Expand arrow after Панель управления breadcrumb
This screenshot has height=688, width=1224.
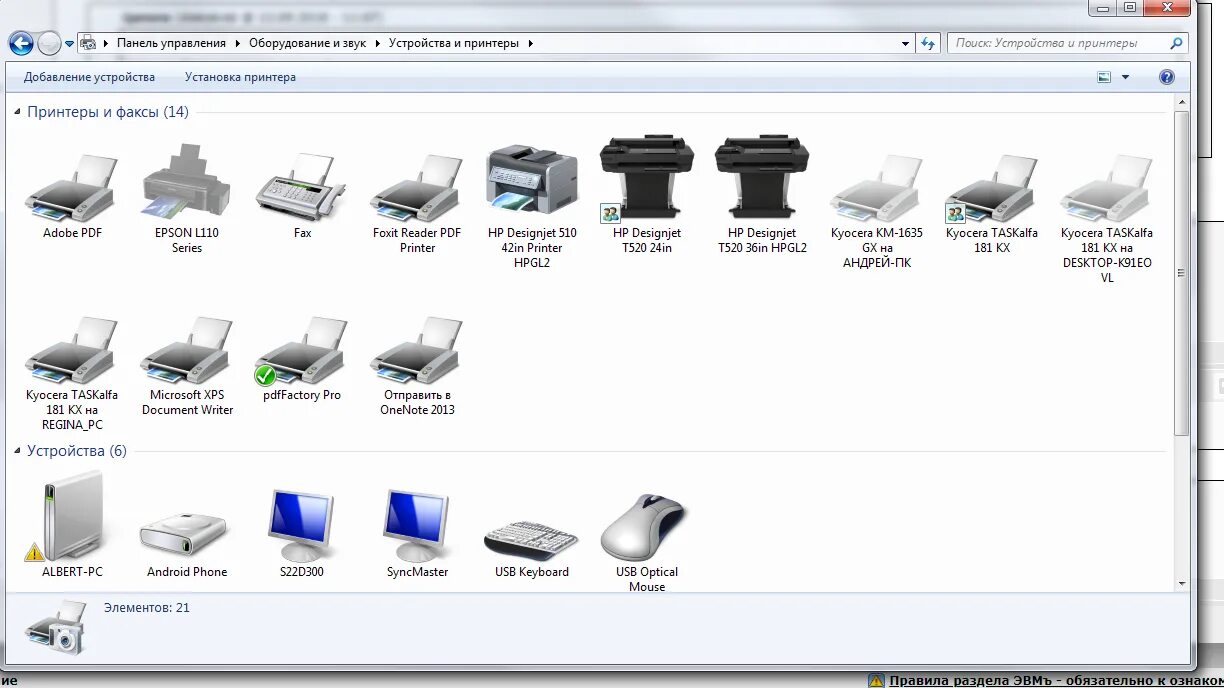click(238, 43)
